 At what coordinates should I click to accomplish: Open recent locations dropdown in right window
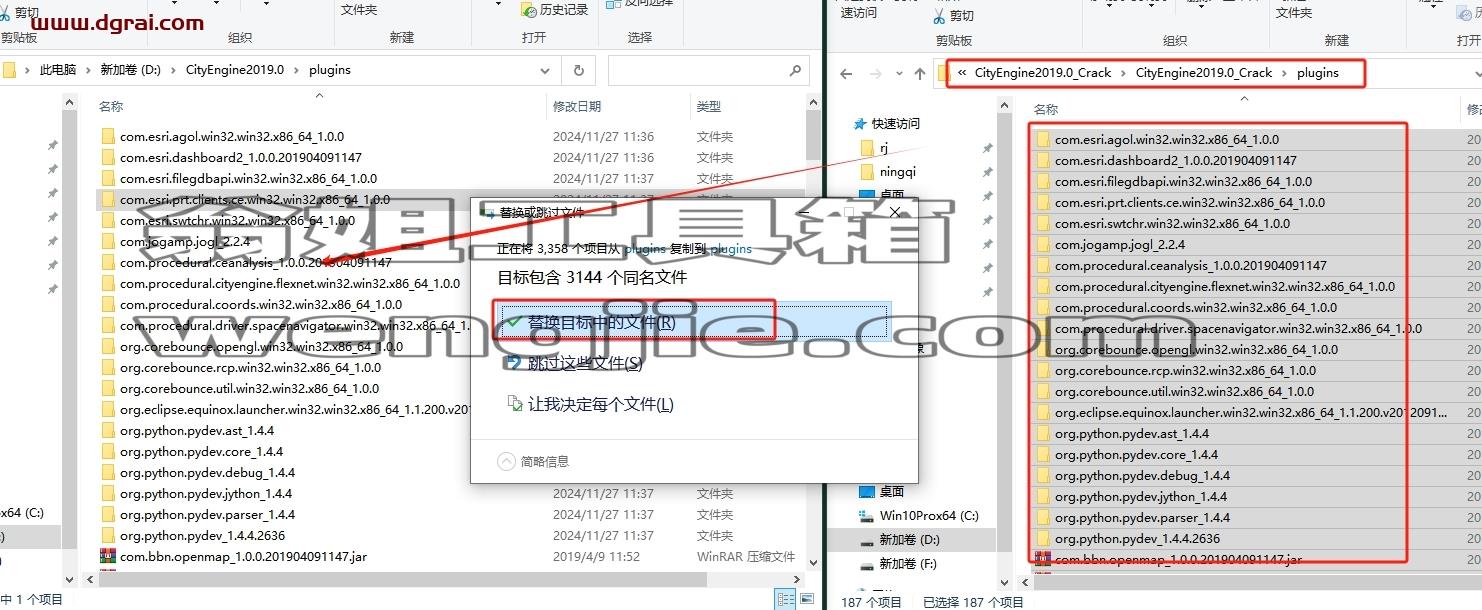[897, 74]
